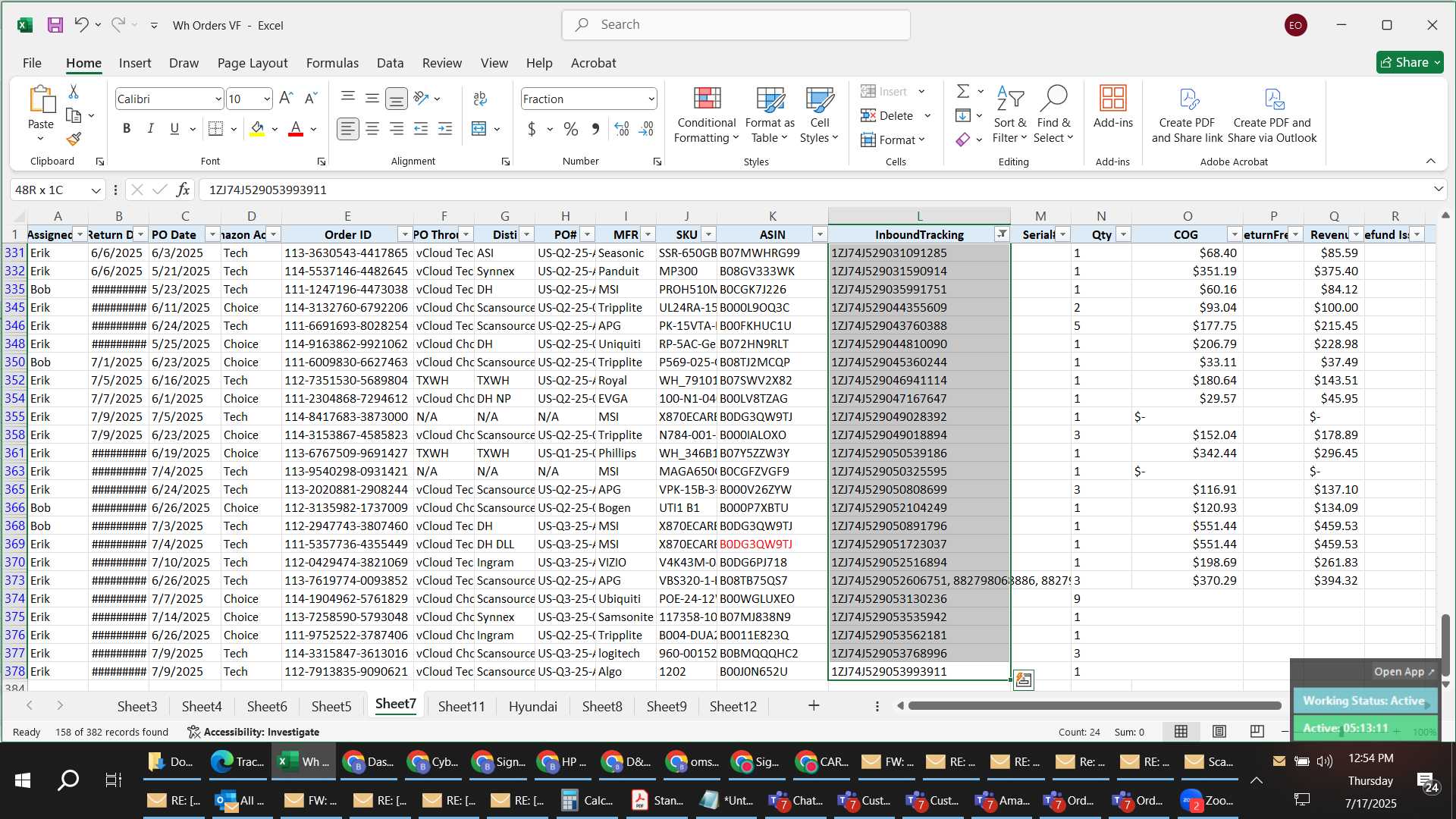
Task: Click the Search box in title bar
Action: pos(736,25)
